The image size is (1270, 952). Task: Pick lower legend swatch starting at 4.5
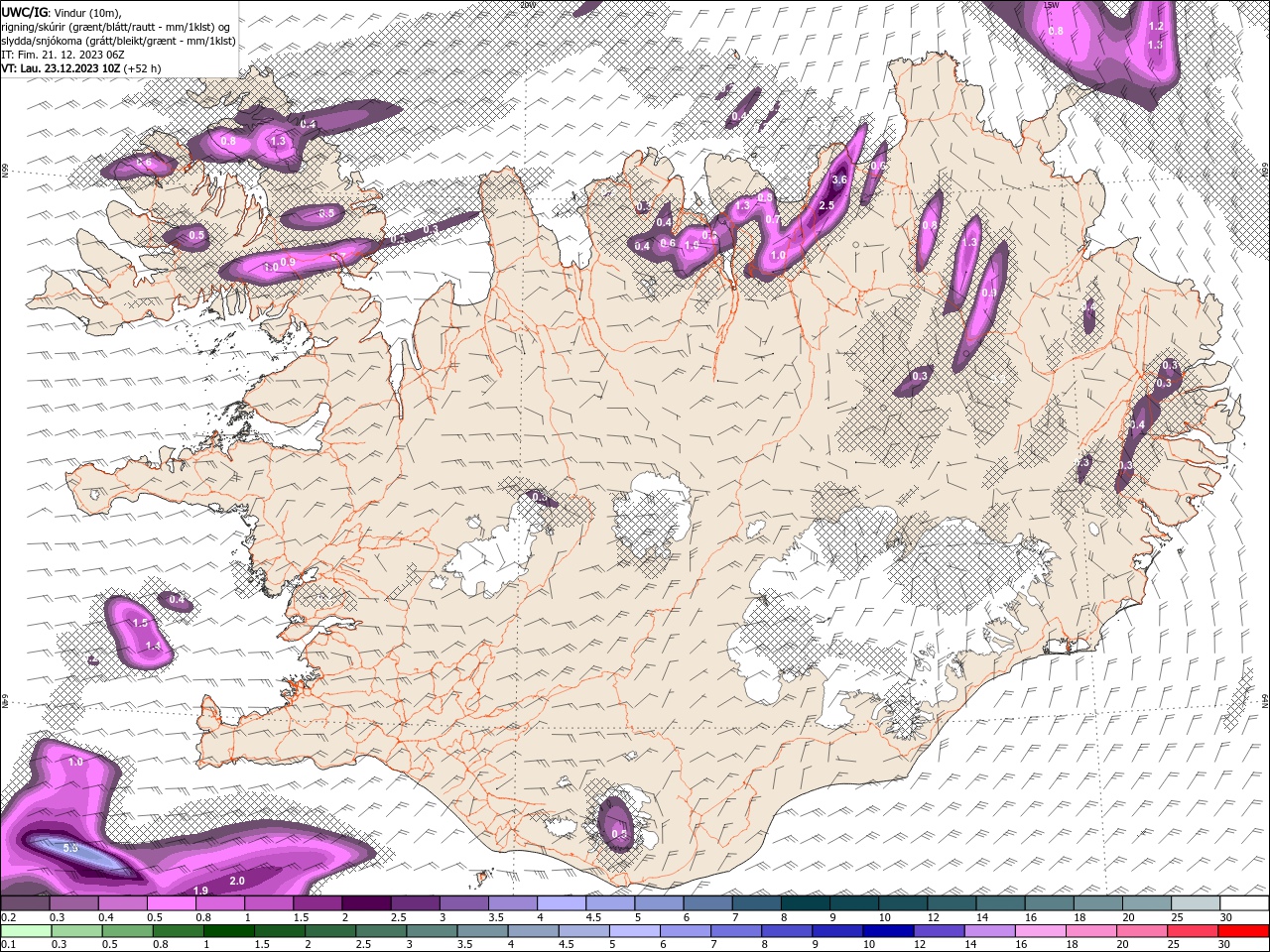[583, 931]
